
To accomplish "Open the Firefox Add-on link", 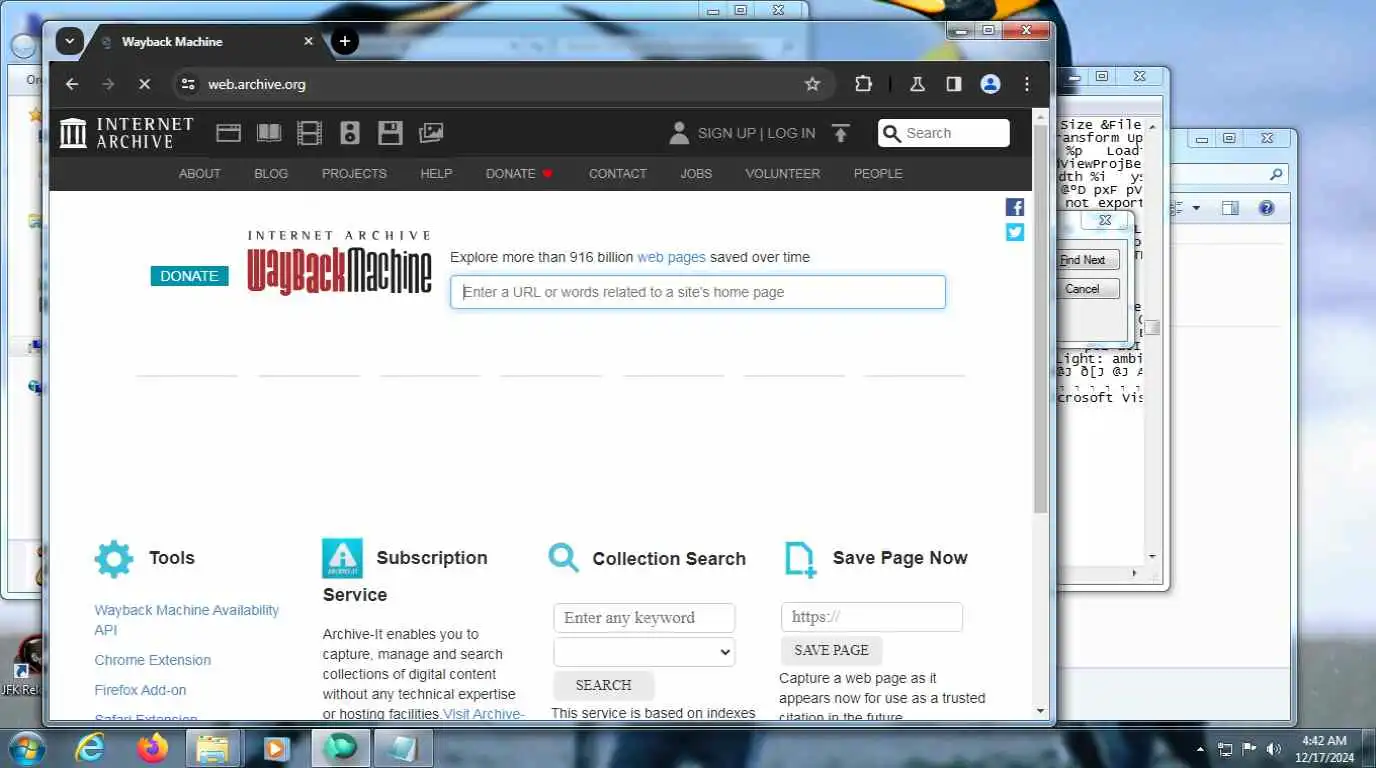I will [x=140, y=690].
